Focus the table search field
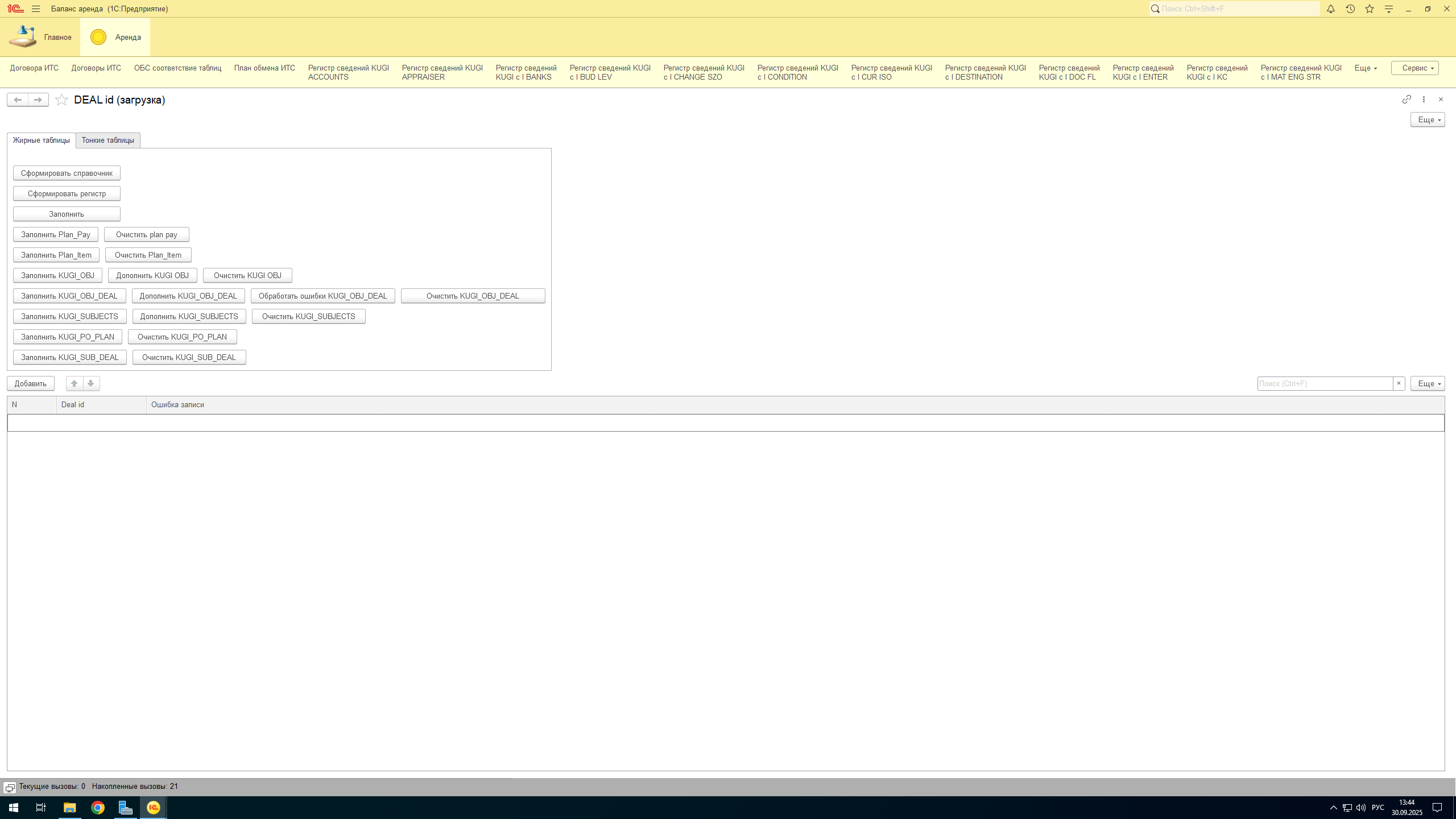 [1325, 383]
